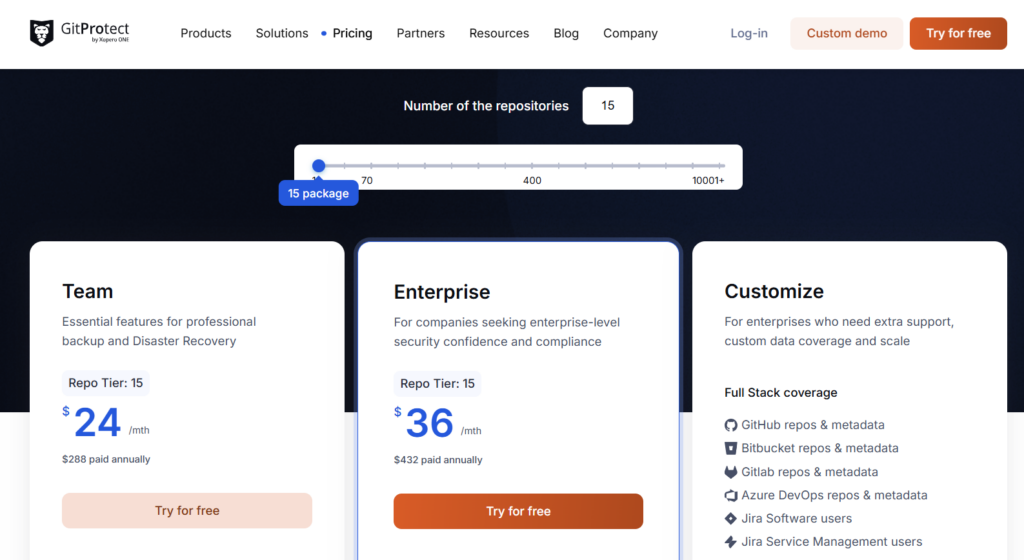
Task: Click the 70 slider scale label
Action: coord(367,180)
